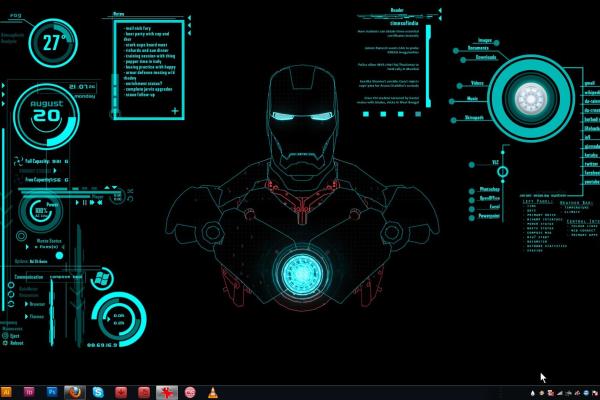The height and width of the screenshot is (400, 600).
Task: Launch Photoshop from the app launcher list
Action: click(x=489, y=189)
